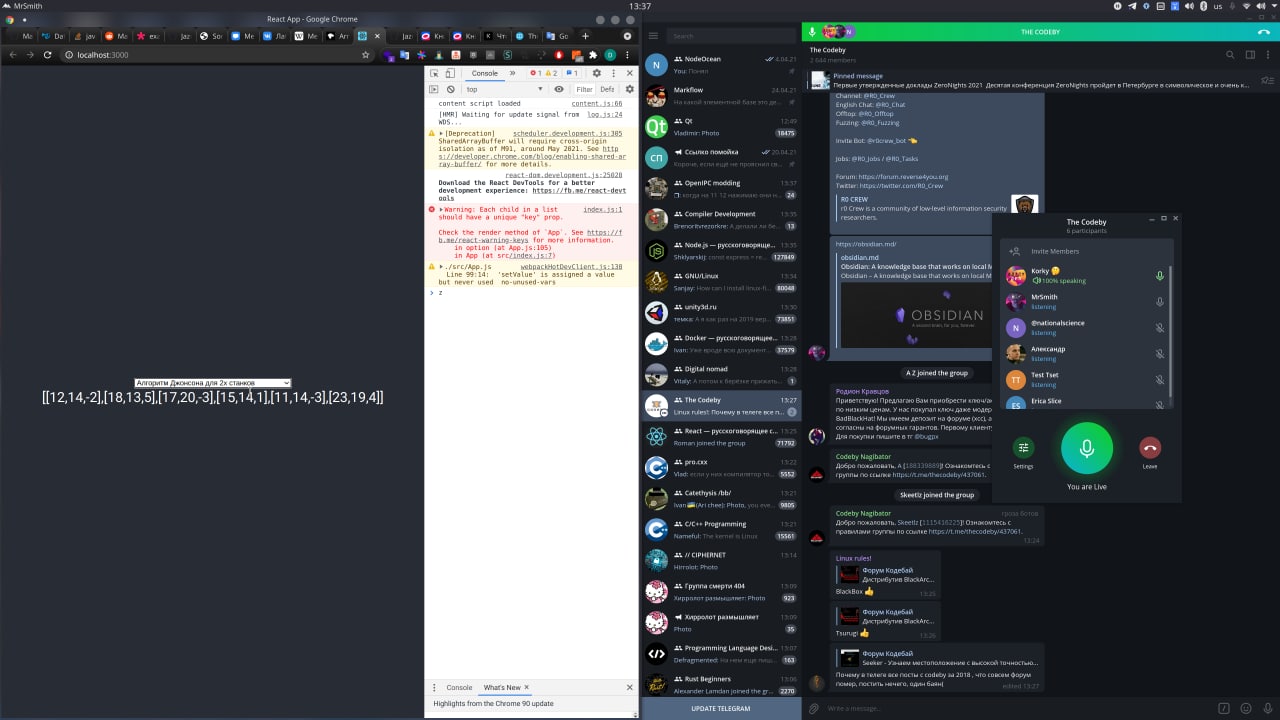Open the pinned messages list icon
Viewport: 1280px width, 720px height.
[x=1268, y=80]
